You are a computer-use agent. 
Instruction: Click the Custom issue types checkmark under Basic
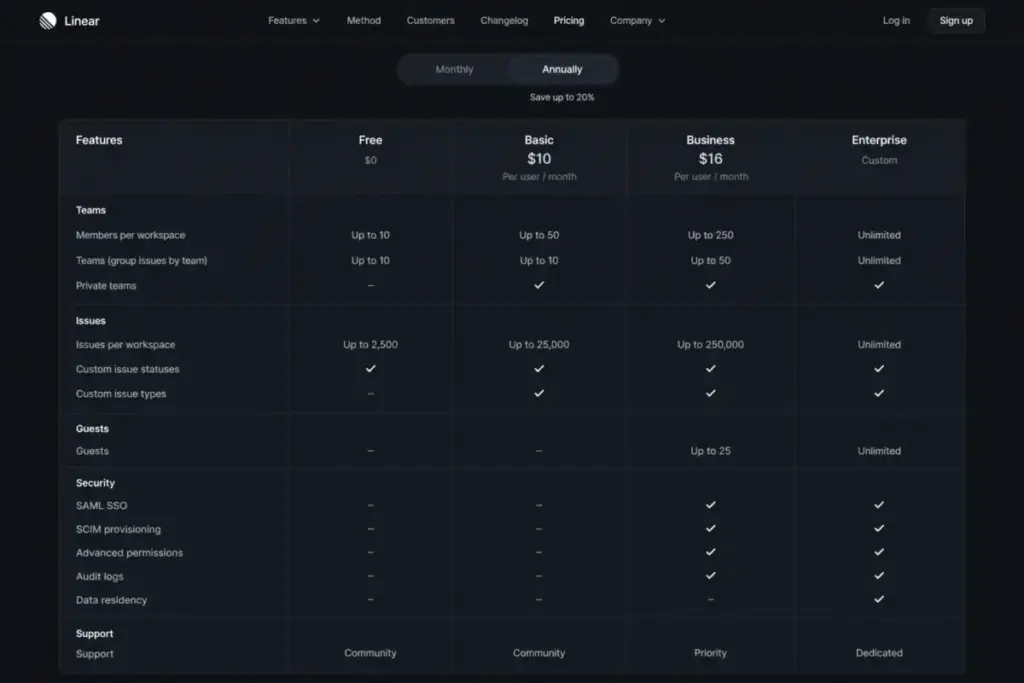(x=539, y=394)
